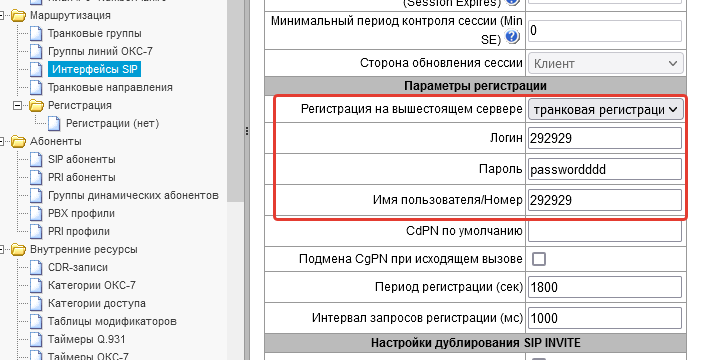Toggle Подмена CgPN при исходящем вызове
724x360 pixels.
pos(538,259)
